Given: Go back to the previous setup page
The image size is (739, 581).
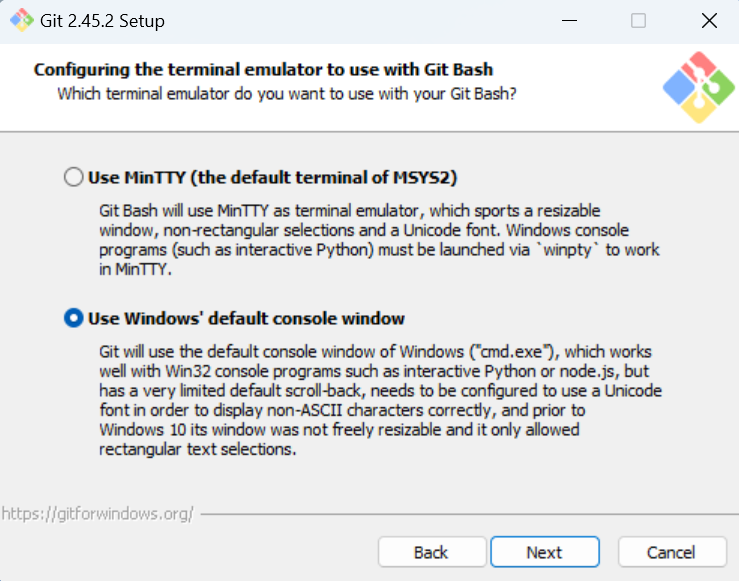Looking at the screenshot, I should (431, 552).
